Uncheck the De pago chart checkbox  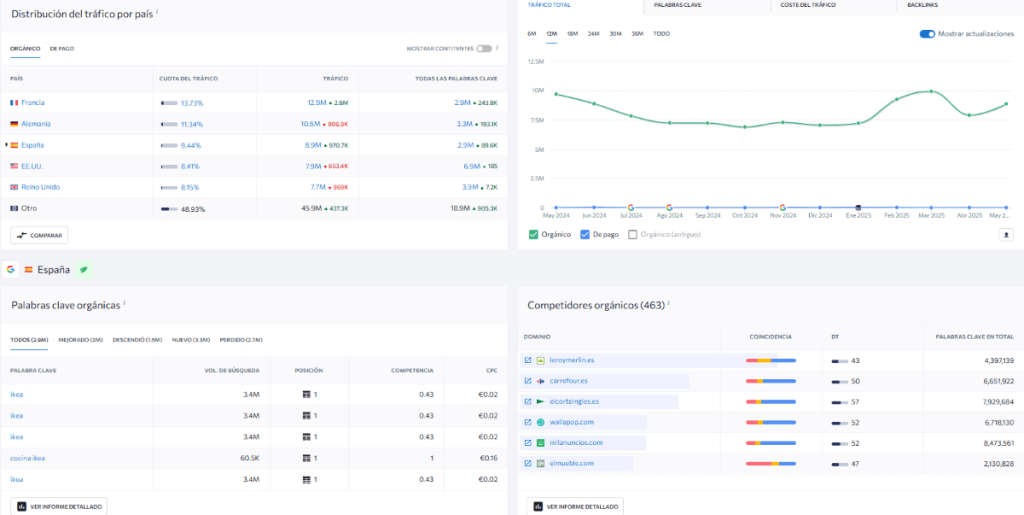(x=585, y=234)
